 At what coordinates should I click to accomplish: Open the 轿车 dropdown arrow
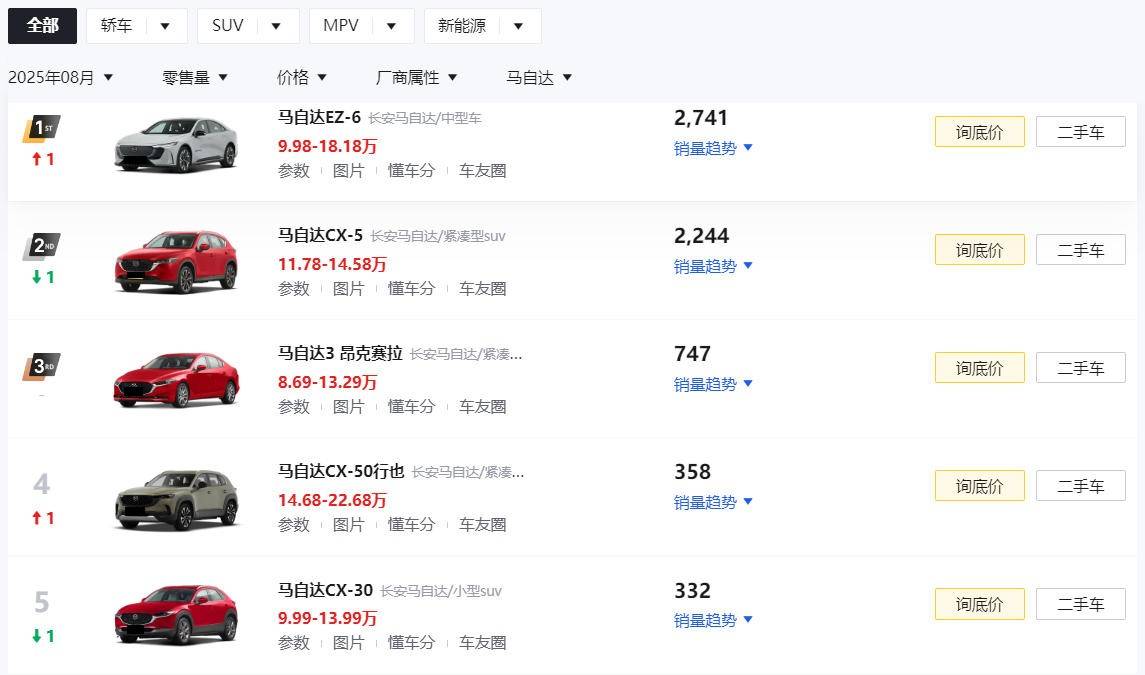point(165,26)
